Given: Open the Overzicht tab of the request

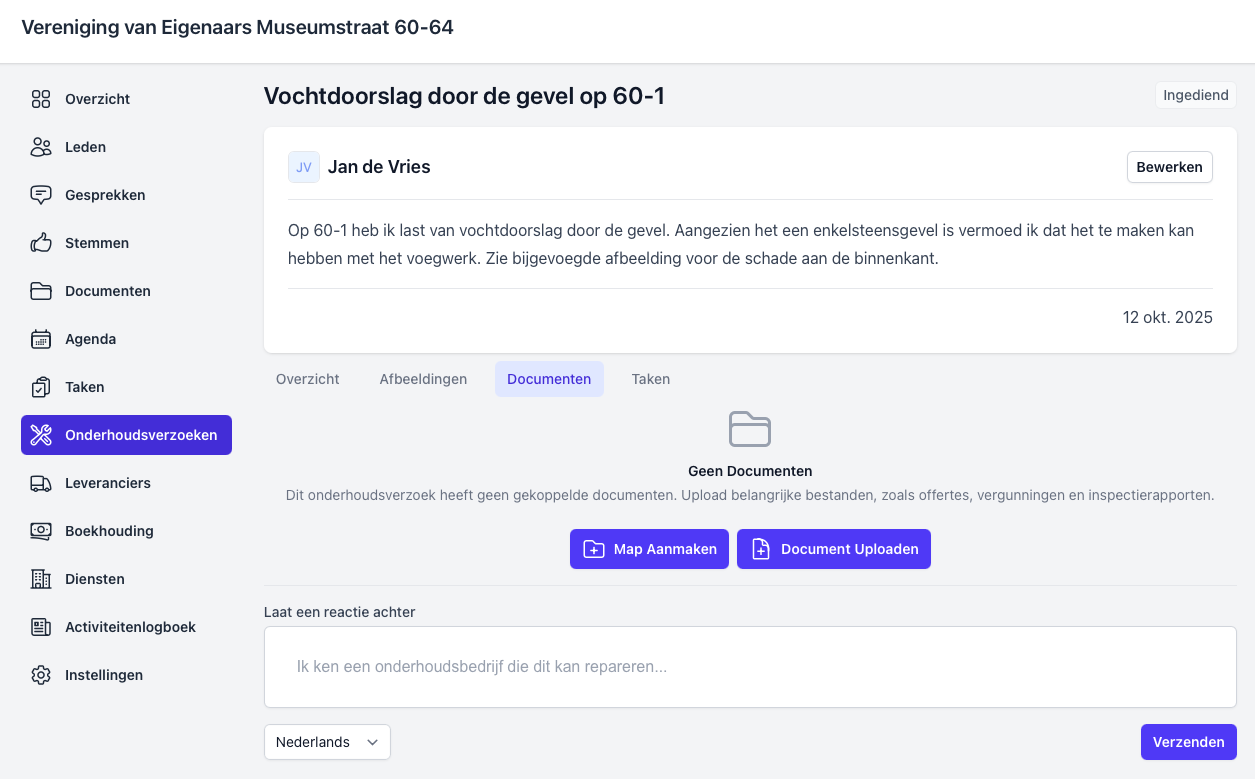Looking at the screenshot, I should point(307,379).
